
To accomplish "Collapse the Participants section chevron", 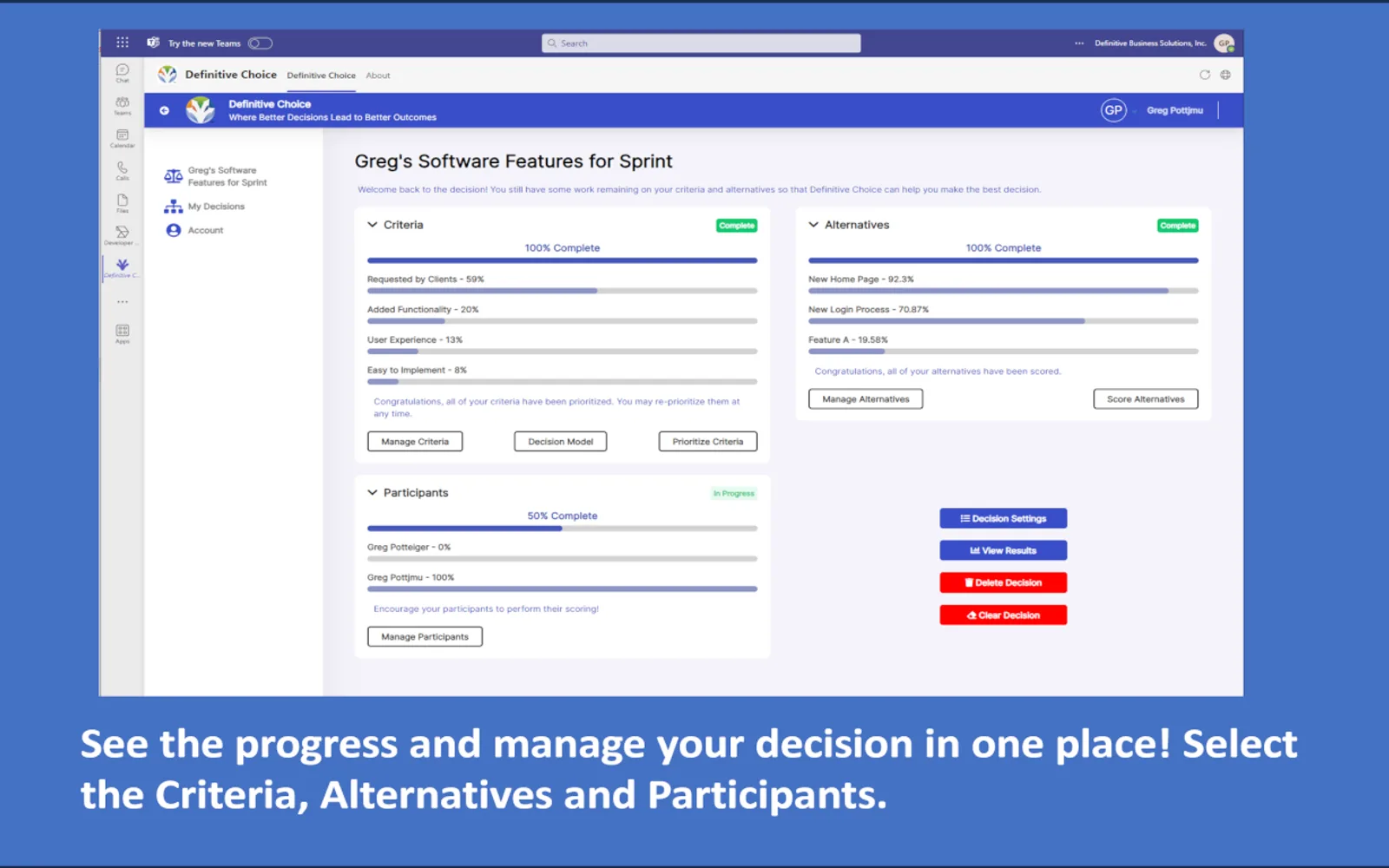I will click(x=372, y=492).
